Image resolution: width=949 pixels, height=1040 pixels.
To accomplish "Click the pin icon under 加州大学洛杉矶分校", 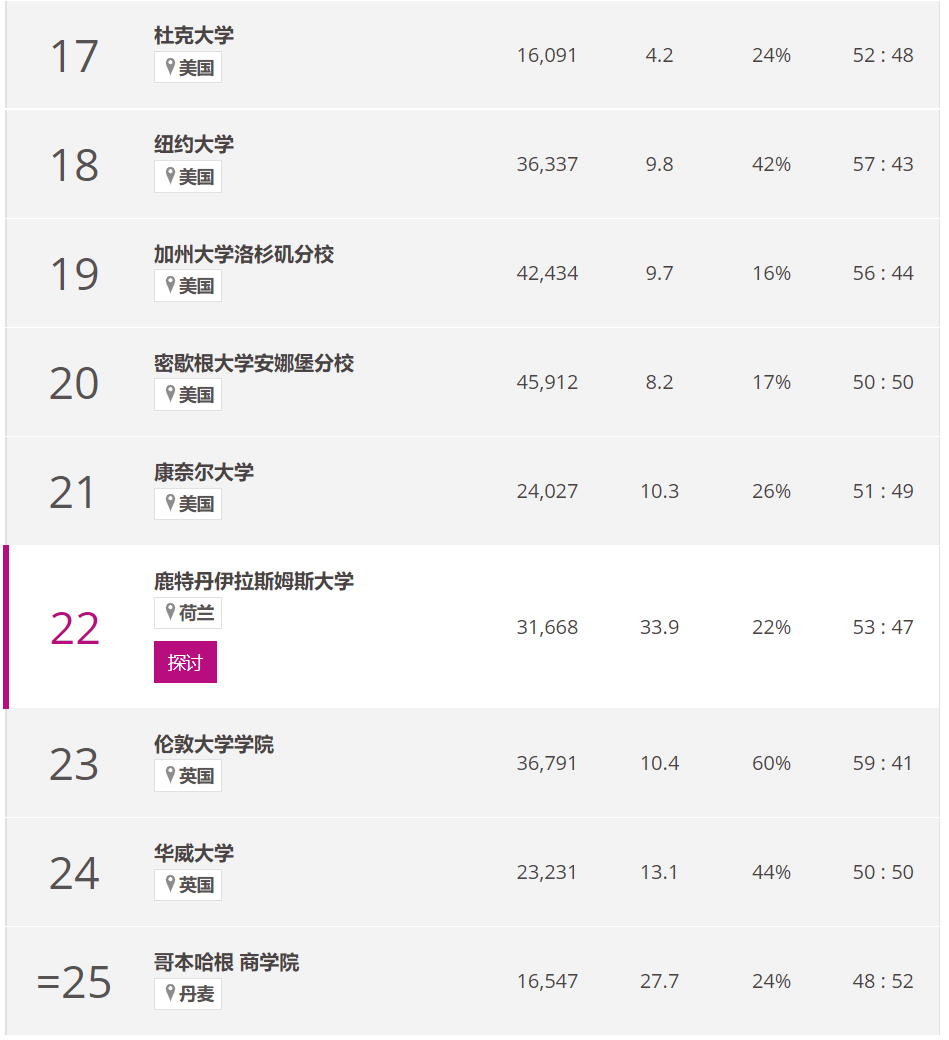I will click(170, 285).
